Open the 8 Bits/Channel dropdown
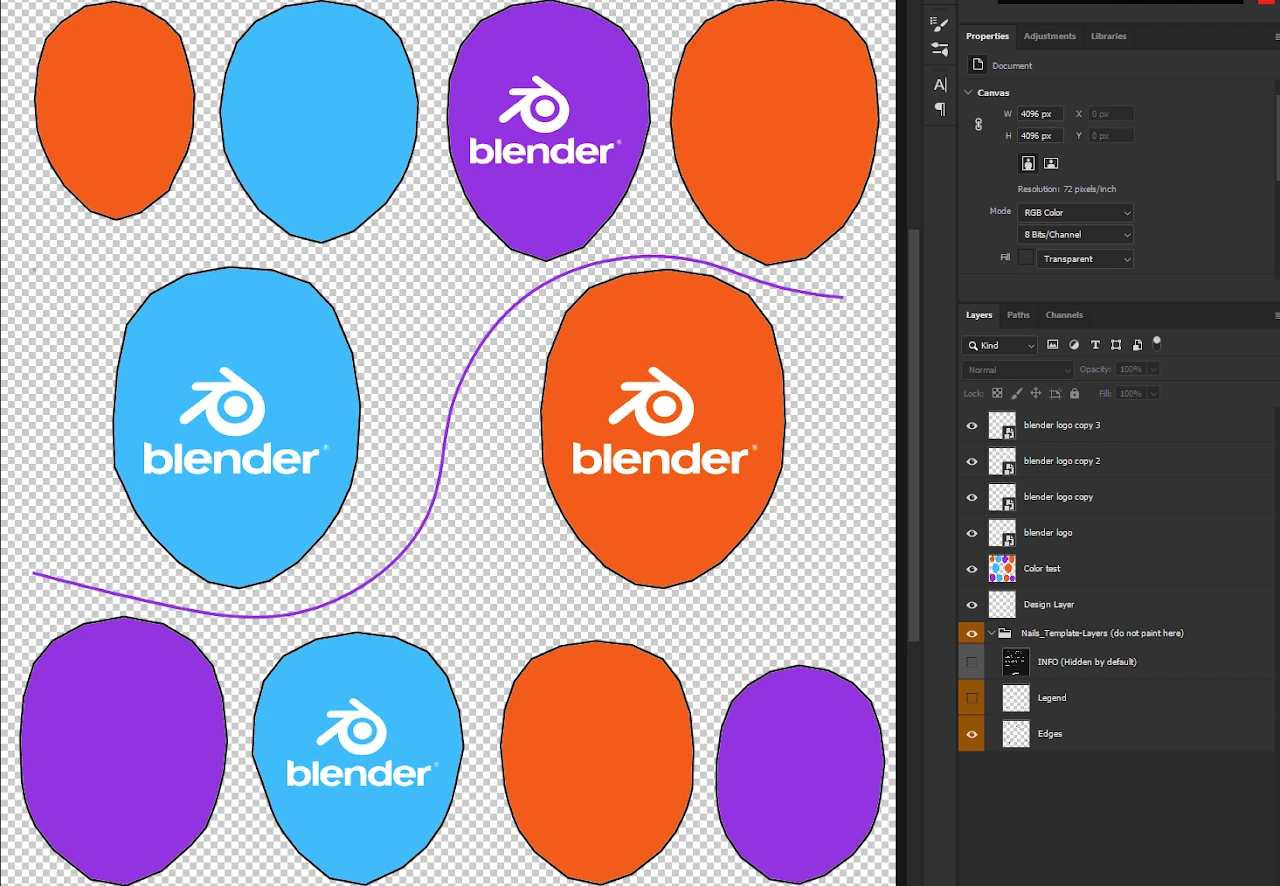 tap(1076, 235)
